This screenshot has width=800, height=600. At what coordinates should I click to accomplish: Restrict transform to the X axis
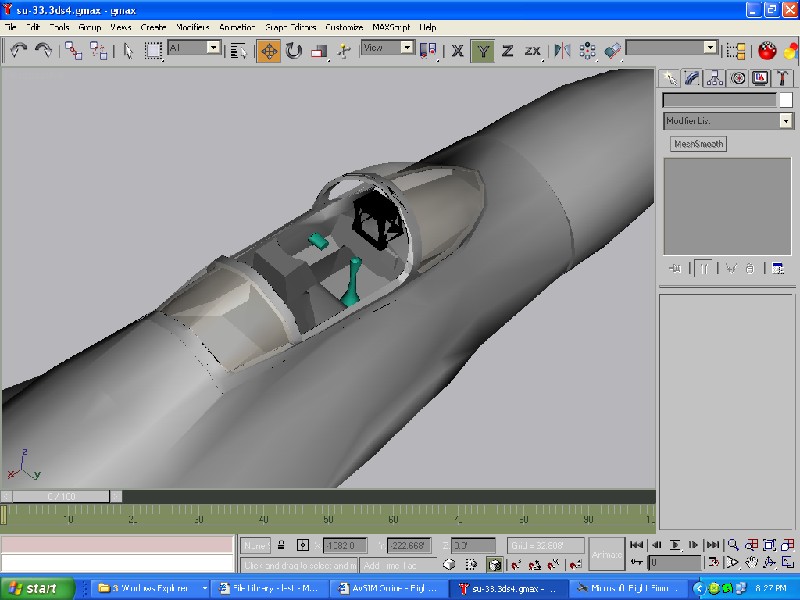click(x=458, y=50)
